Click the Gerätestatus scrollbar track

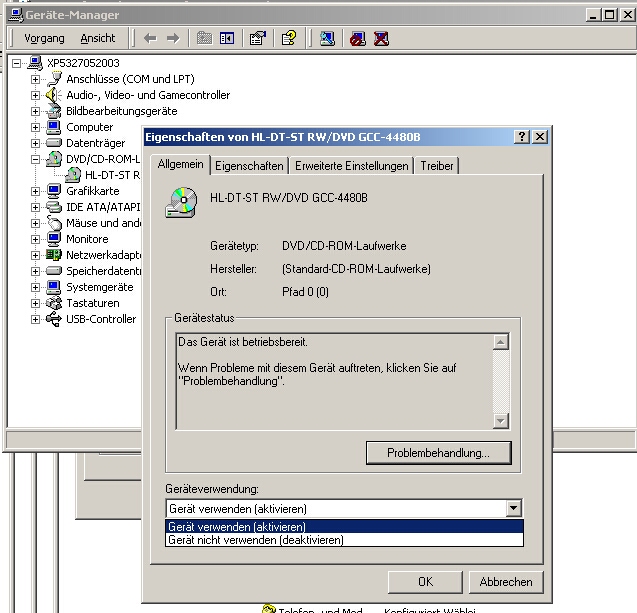[x=501, y=382]
